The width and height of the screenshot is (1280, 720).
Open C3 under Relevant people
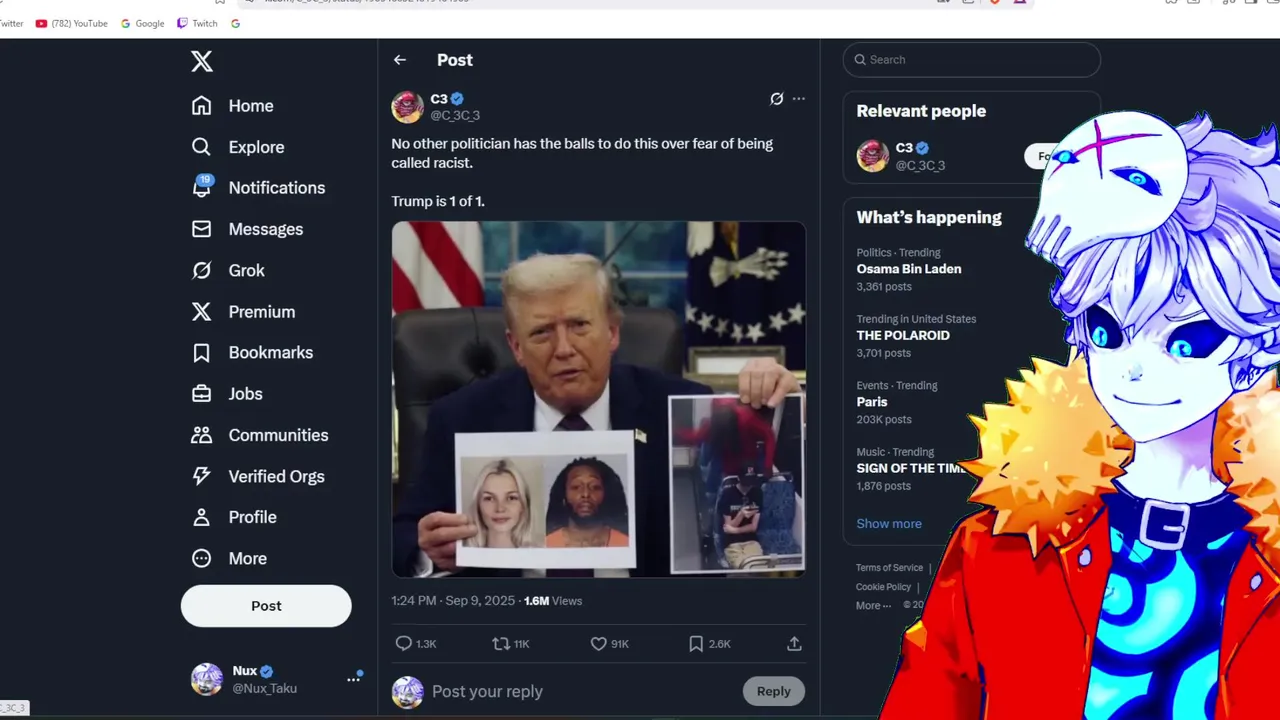[905, 148]
